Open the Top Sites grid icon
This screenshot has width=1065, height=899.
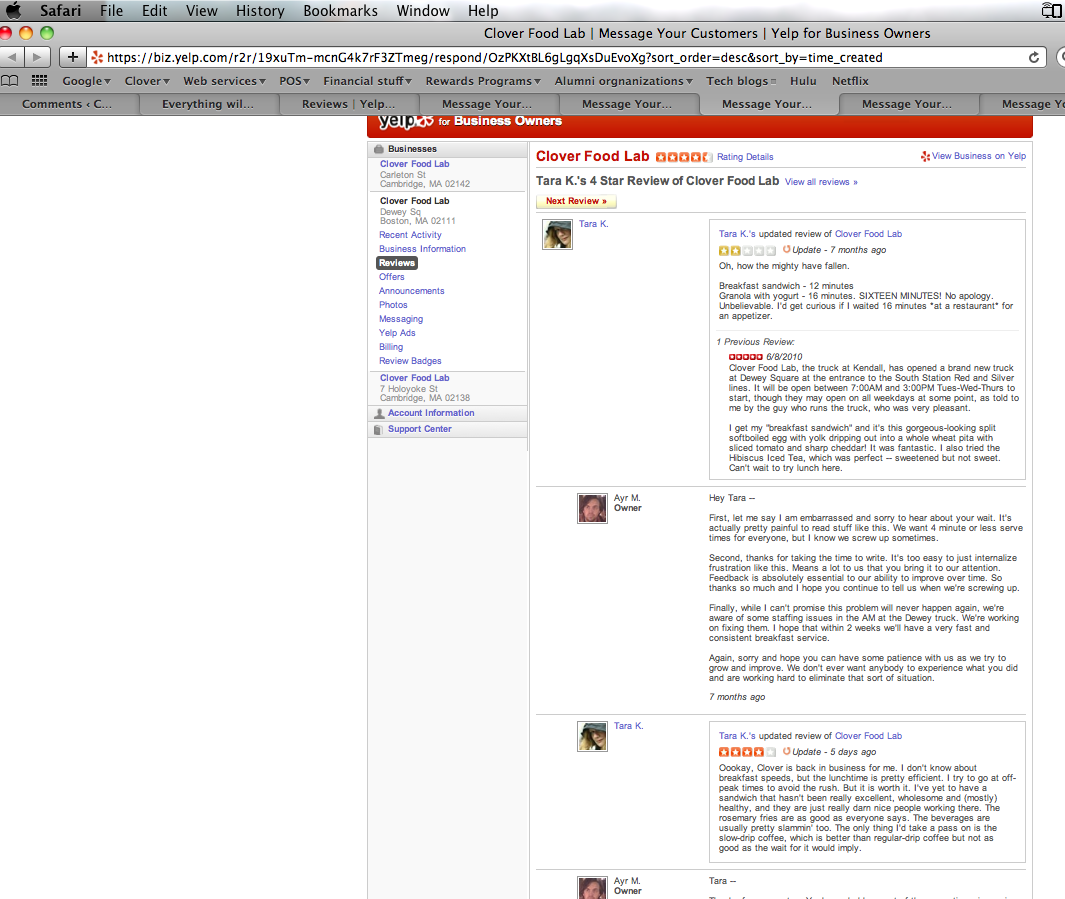pos(40,81)
